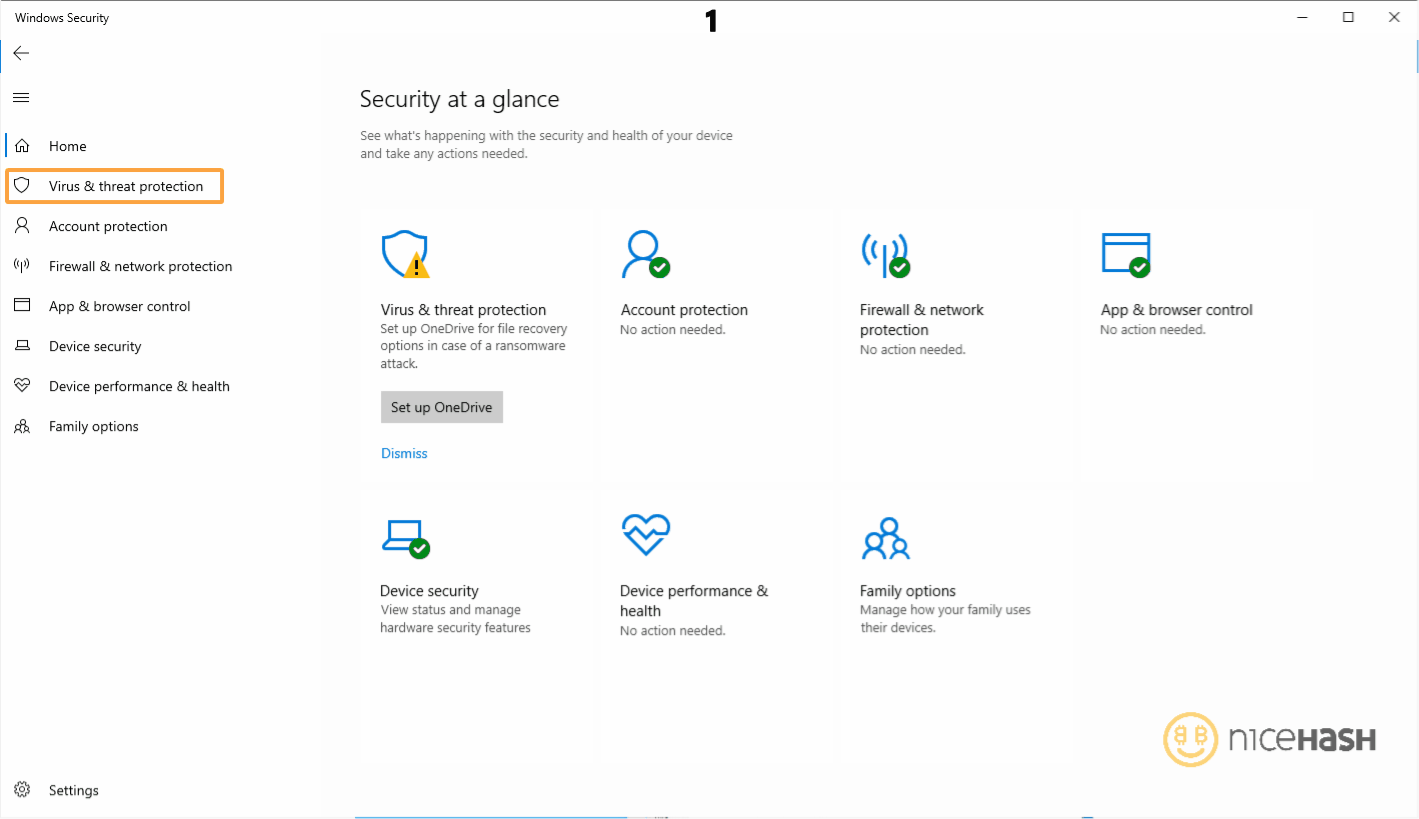
Task: Click the NiceHash logo watermark
Action: [x=1268, y=740]
